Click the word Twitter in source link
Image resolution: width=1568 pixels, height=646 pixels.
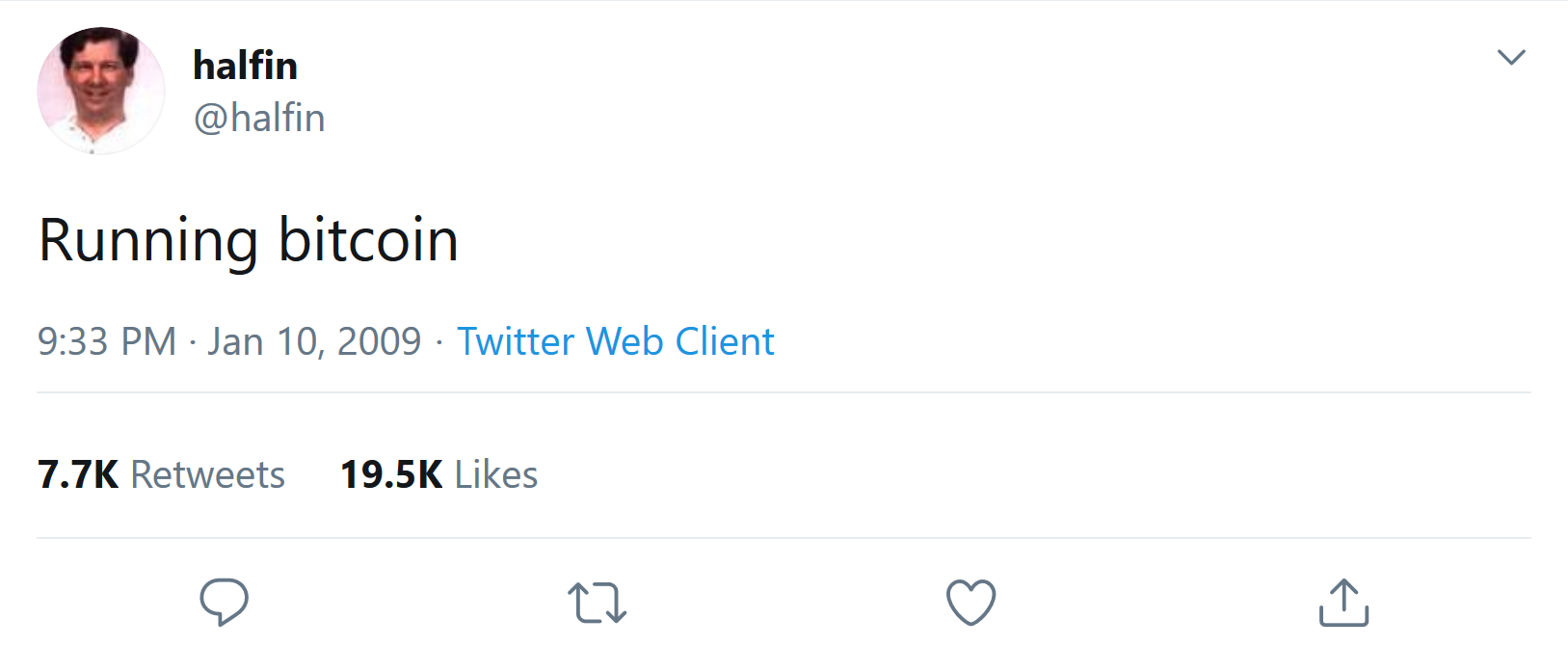click(x=516, y=341)
